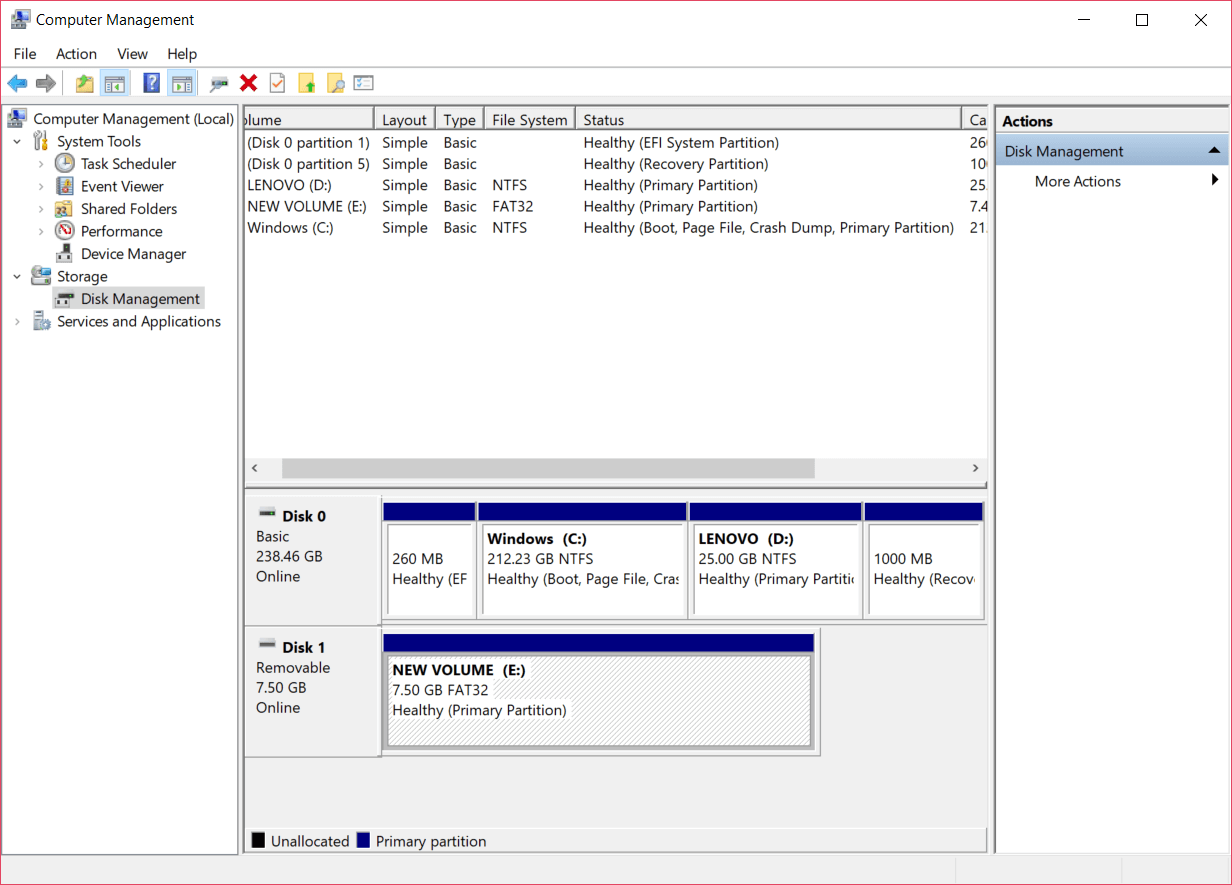The width and height of the screenshot is (1232, 885).
Task: Click the Storage icon in tree
Action: point(41,276)
